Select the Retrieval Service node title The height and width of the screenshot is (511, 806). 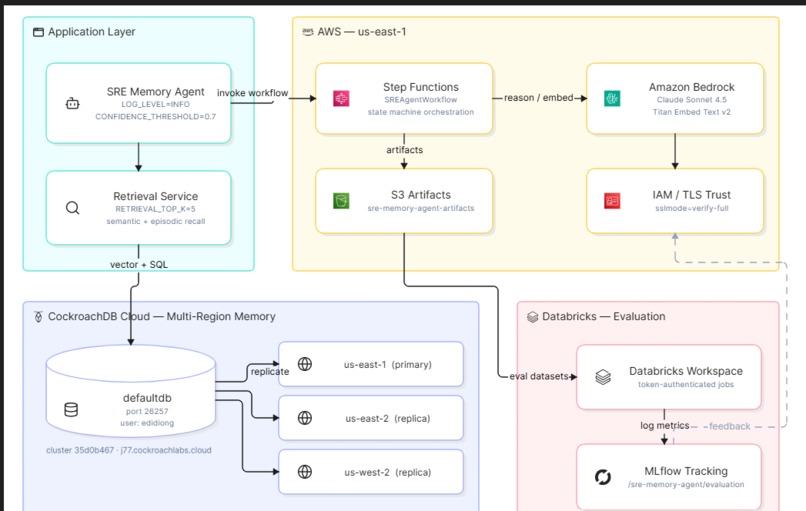(155, 196)
